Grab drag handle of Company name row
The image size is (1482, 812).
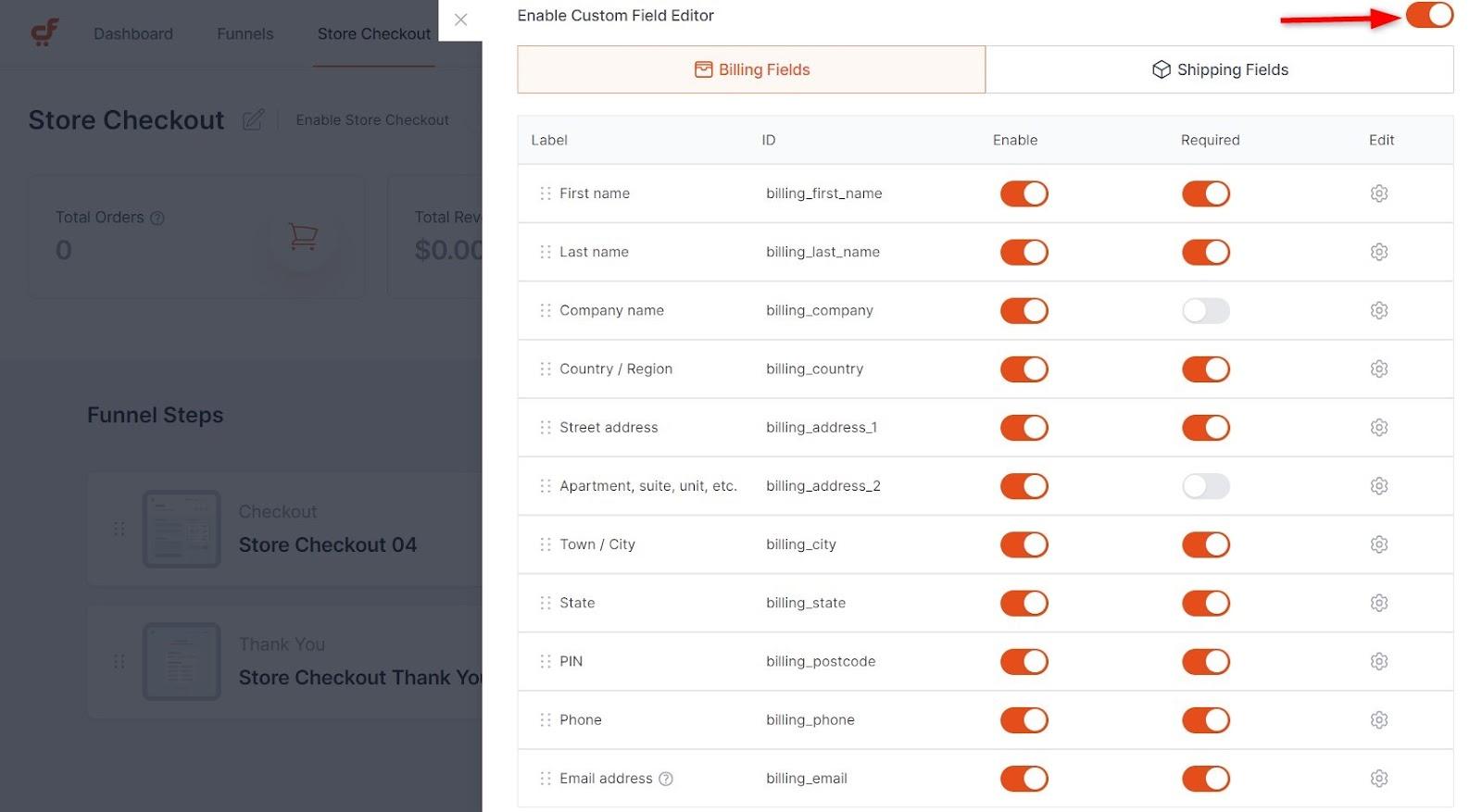pos(545,310)
